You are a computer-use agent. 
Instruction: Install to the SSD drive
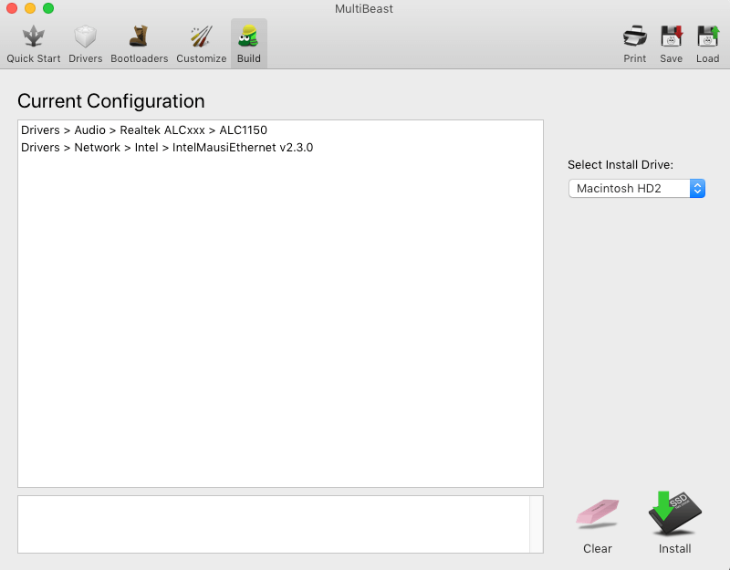coord(675,523)
